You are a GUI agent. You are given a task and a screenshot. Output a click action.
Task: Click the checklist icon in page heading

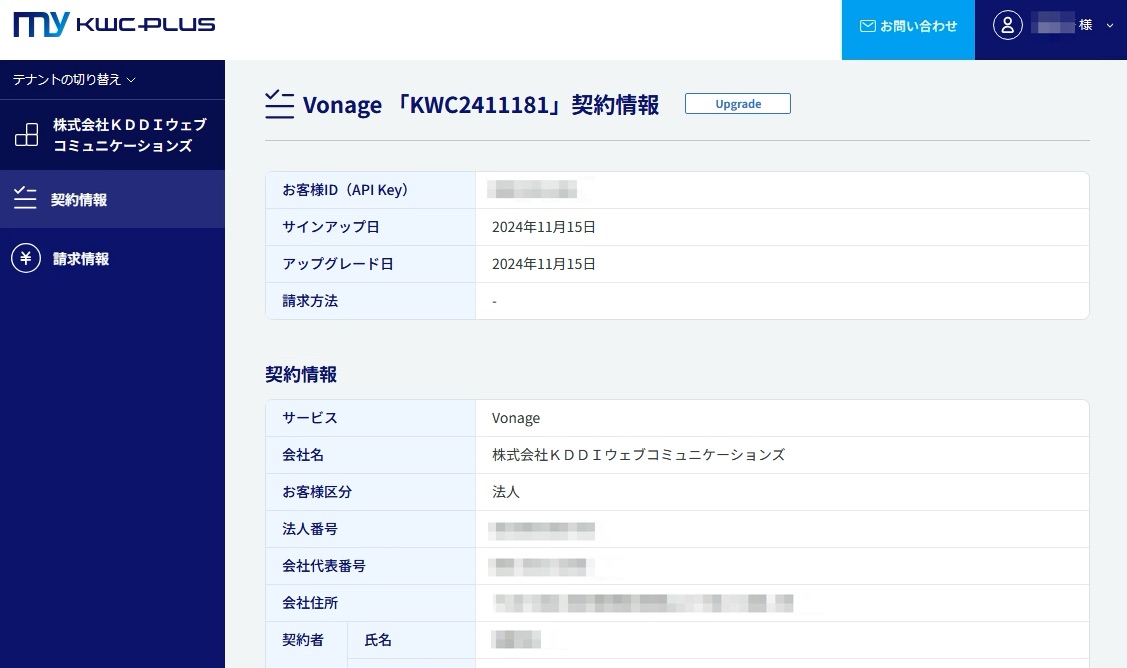point(280,104)
